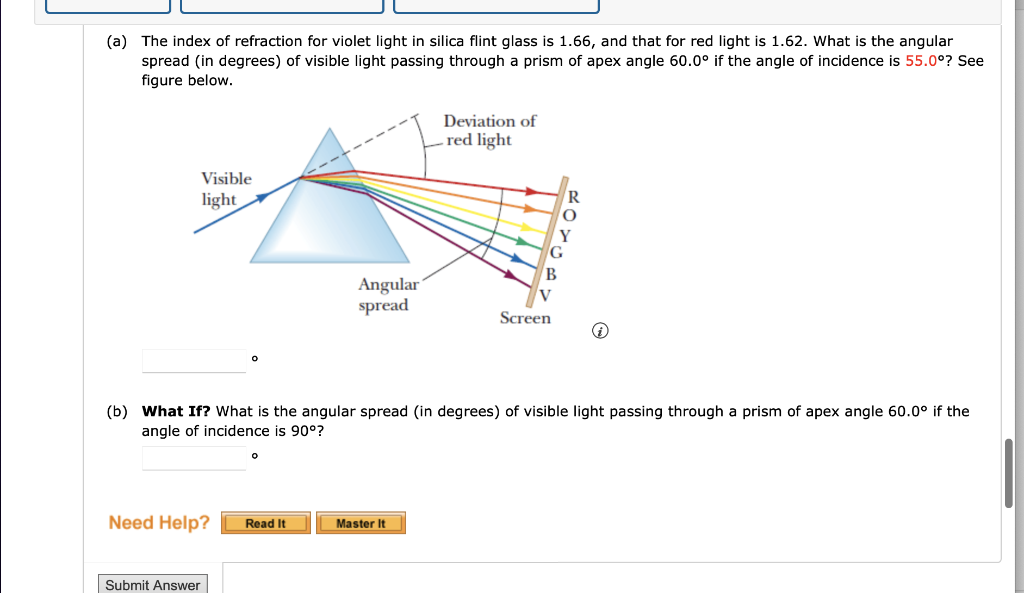Click the vertical scrollbar thumb on right
Viewport: 1024px width, 593px height.
(x=1009, y=473)
